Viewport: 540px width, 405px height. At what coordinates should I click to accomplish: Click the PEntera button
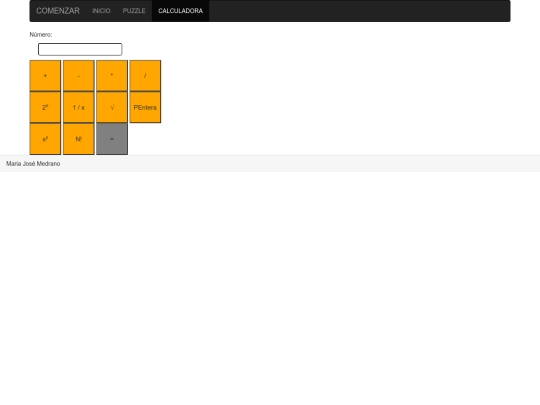coord(145,107)
